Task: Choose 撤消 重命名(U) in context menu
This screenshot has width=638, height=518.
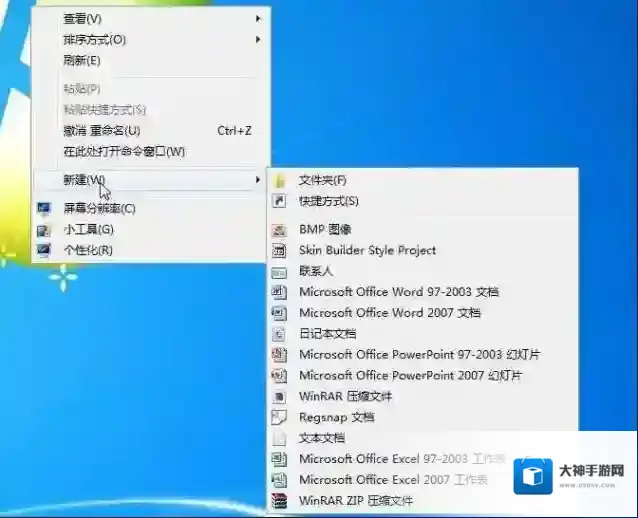Action: point(151,131)
